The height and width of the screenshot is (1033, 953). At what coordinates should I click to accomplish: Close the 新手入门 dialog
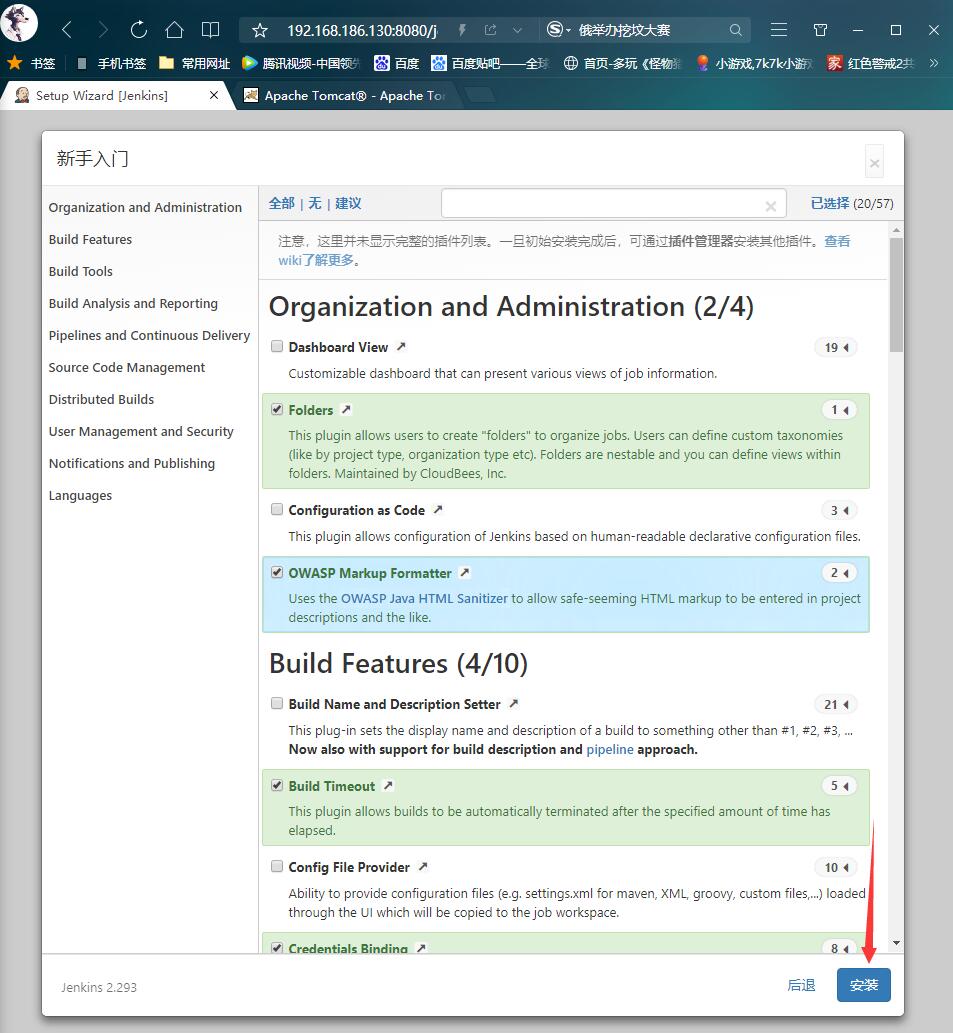click(x=875, y=163)
